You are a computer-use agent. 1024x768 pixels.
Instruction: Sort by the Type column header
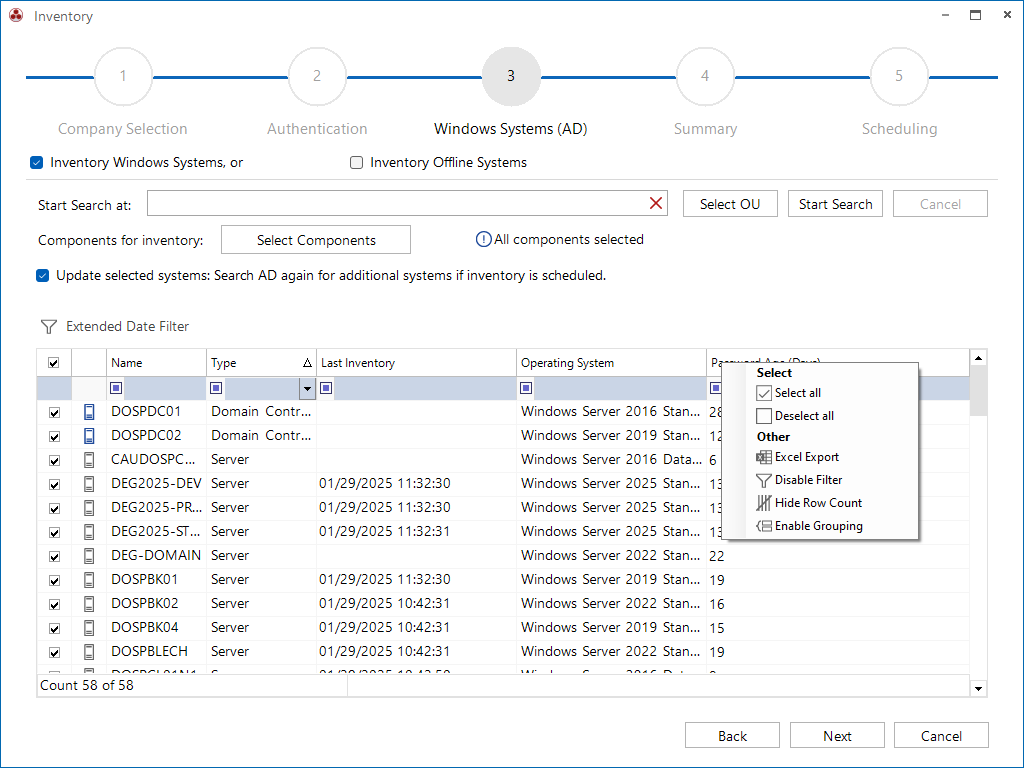click(261, 363)
